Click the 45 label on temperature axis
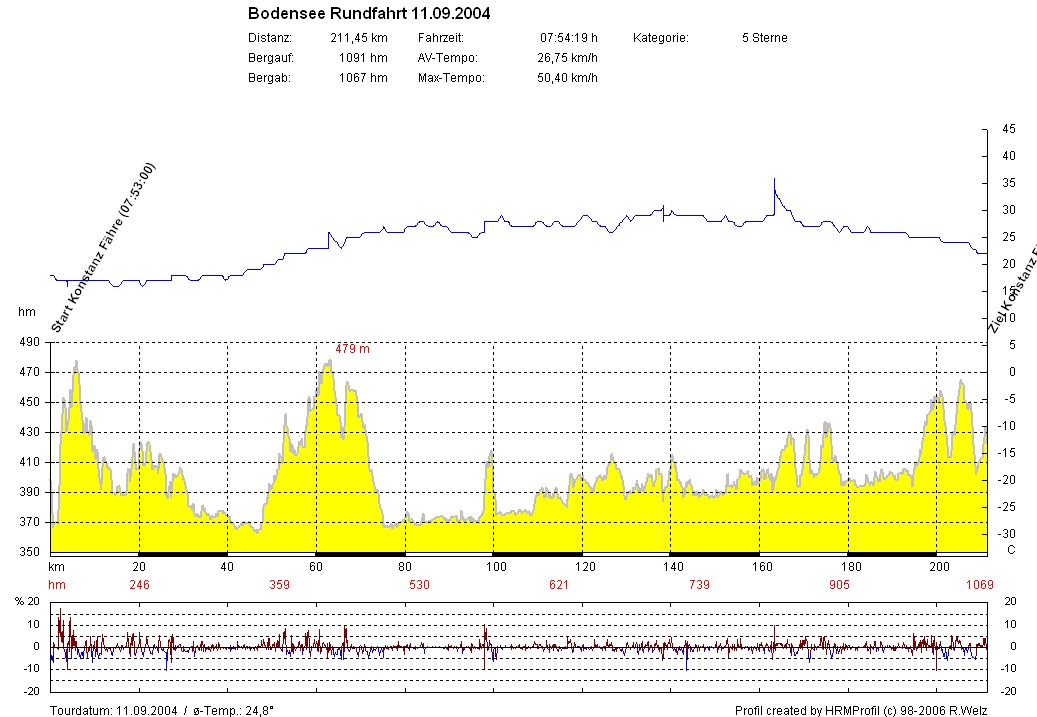Image resolution: width=1037 pixels, height=717 pixels. click(1008, 129)
